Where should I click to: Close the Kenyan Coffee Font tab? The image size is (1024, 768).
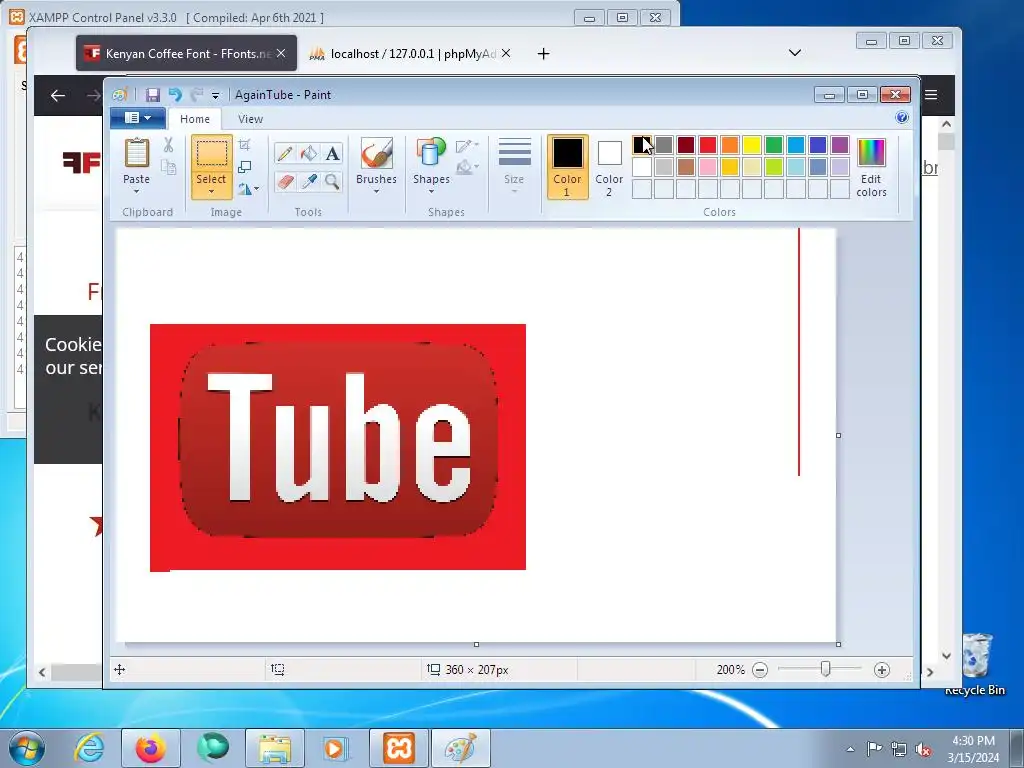click(281, 54)
